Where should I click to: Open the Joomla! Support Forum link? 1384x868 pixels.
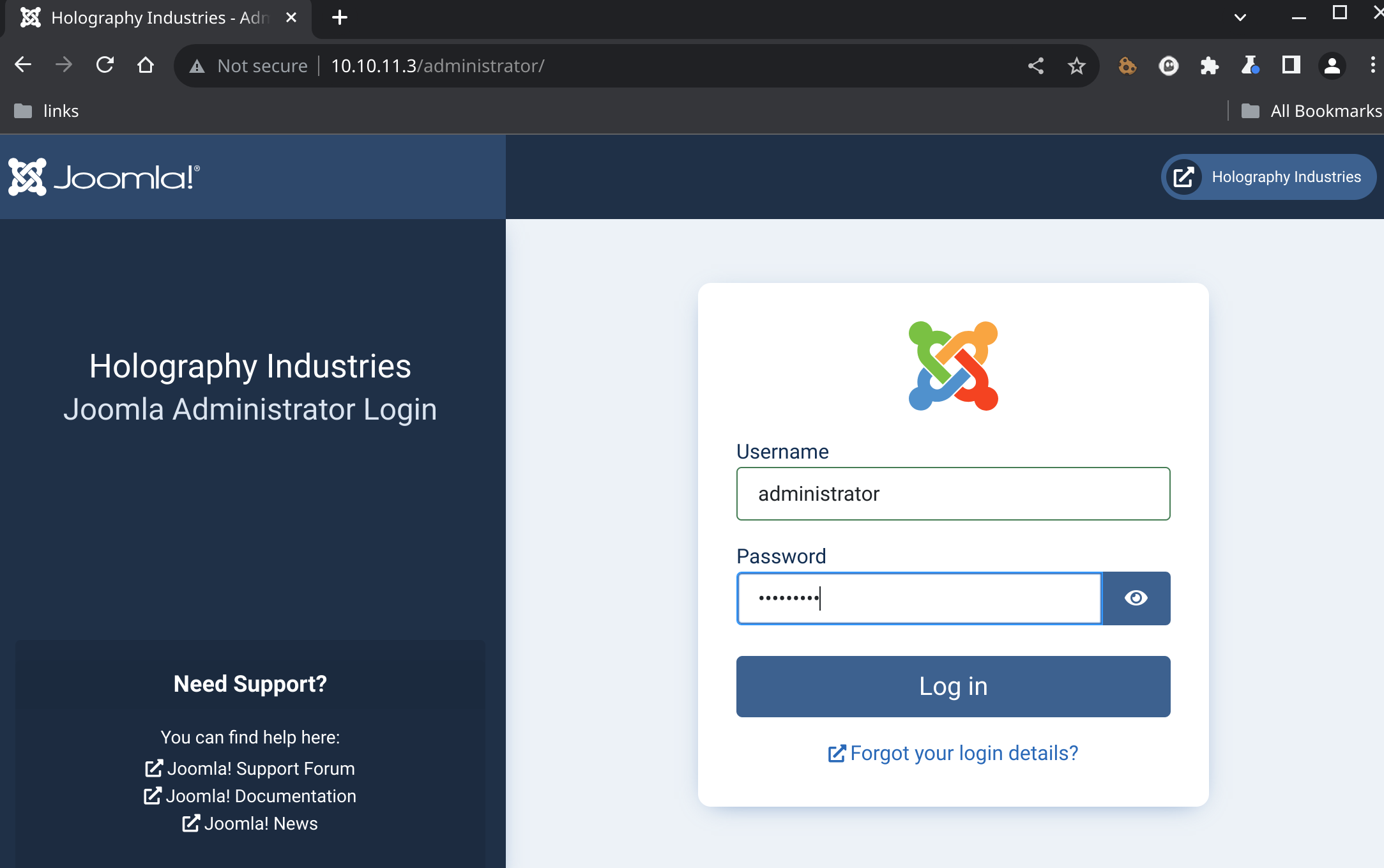[250, 768]
